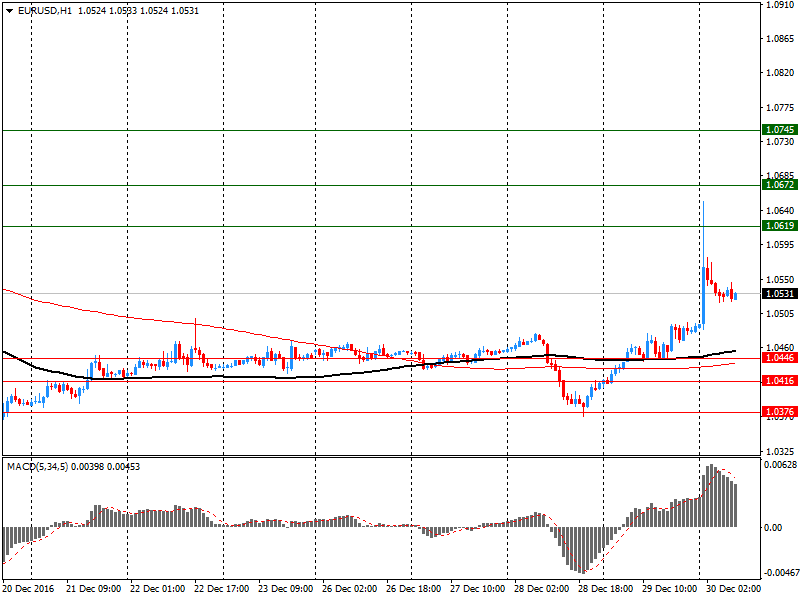Screen dimensions: 800x600
Task: Click the 1.0820 price scale value
Action: point(780,73)
